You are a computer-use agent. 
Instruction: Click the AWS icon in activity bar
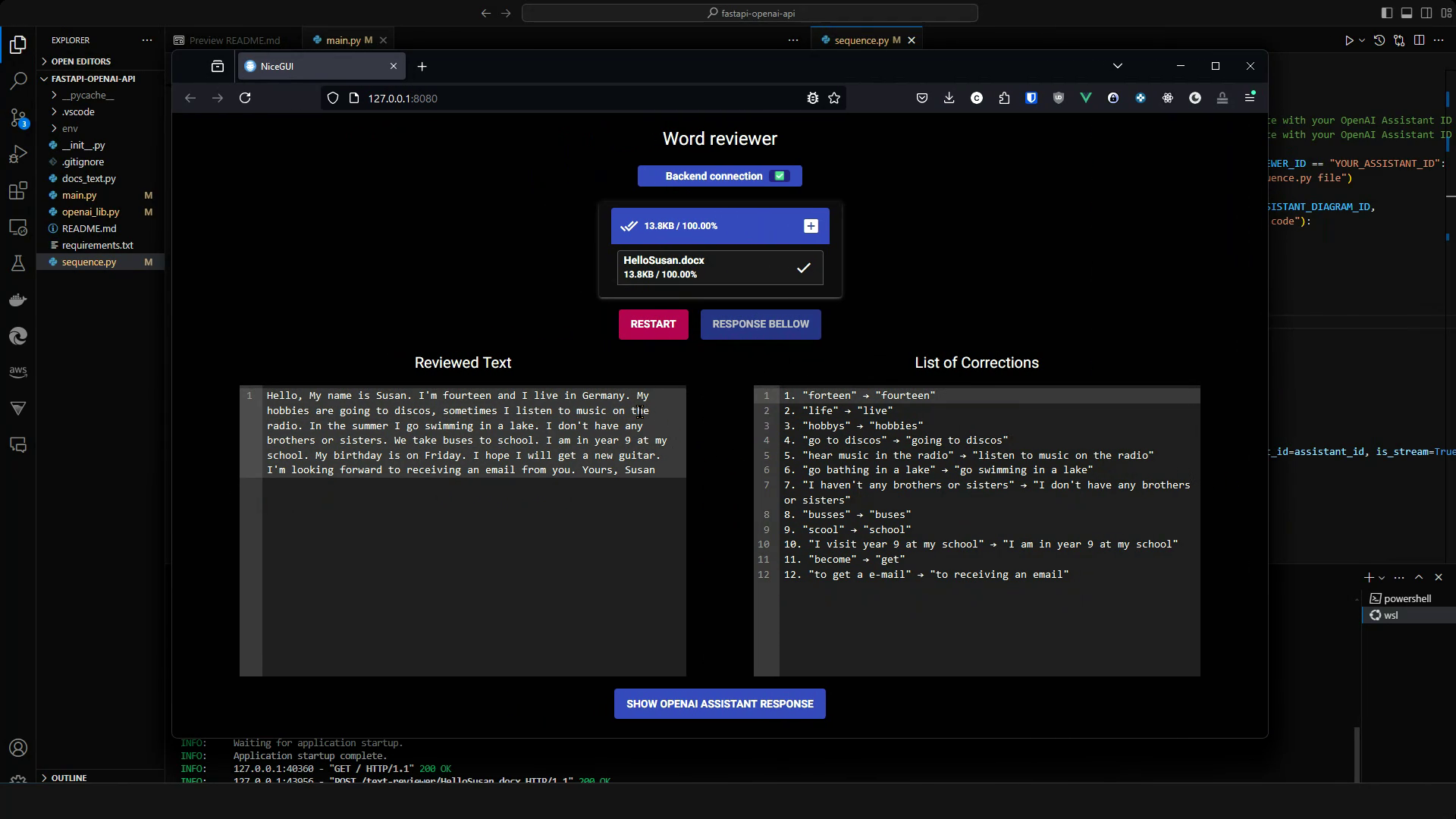[x=18, y=372]
